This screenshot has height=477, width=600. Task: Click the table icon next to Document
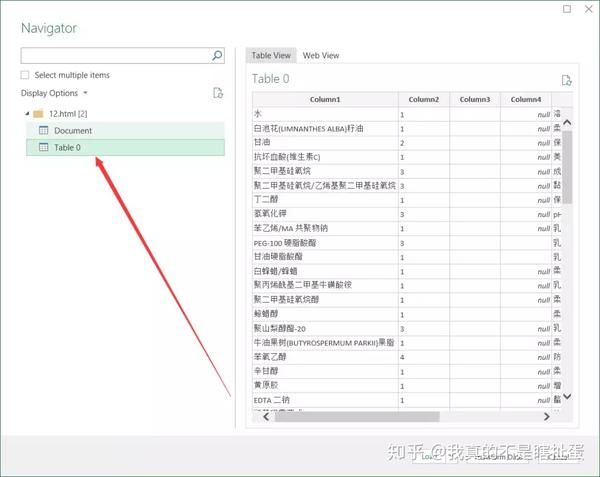tap(44, 130)
